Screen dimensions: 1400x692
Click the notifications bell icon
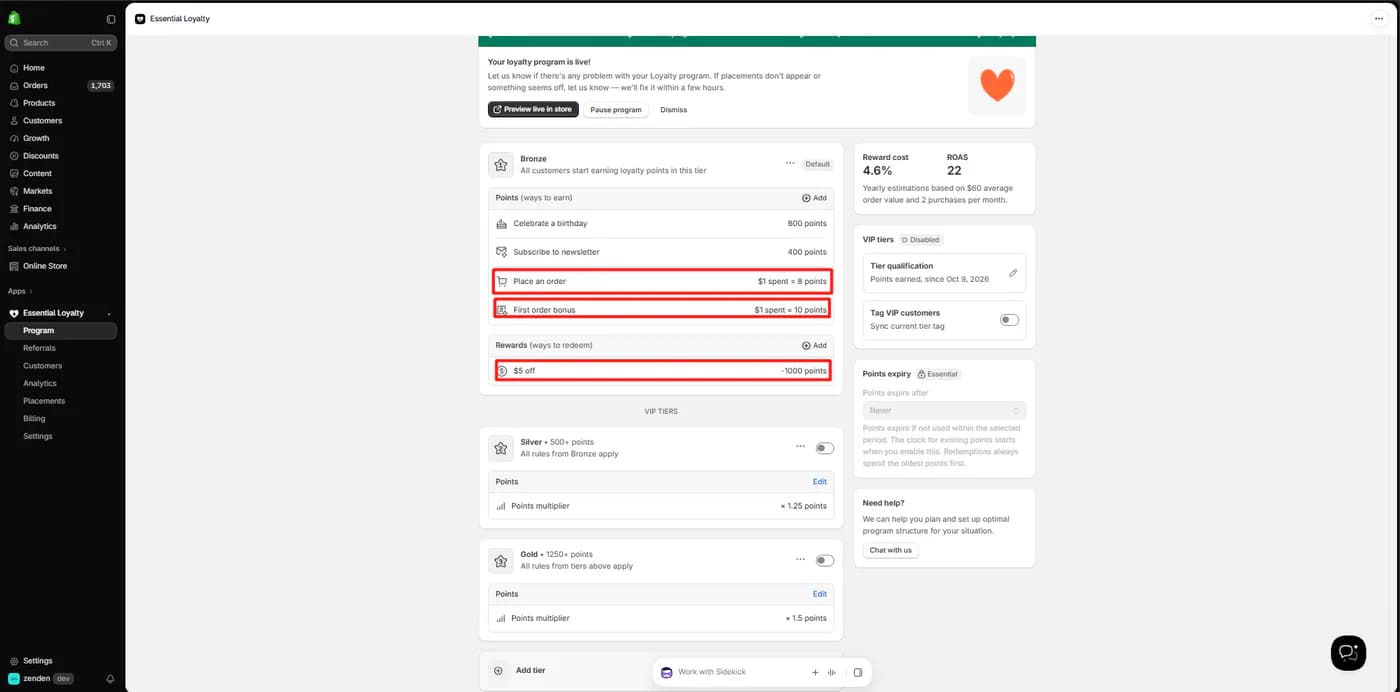click(x=110, y=678)
